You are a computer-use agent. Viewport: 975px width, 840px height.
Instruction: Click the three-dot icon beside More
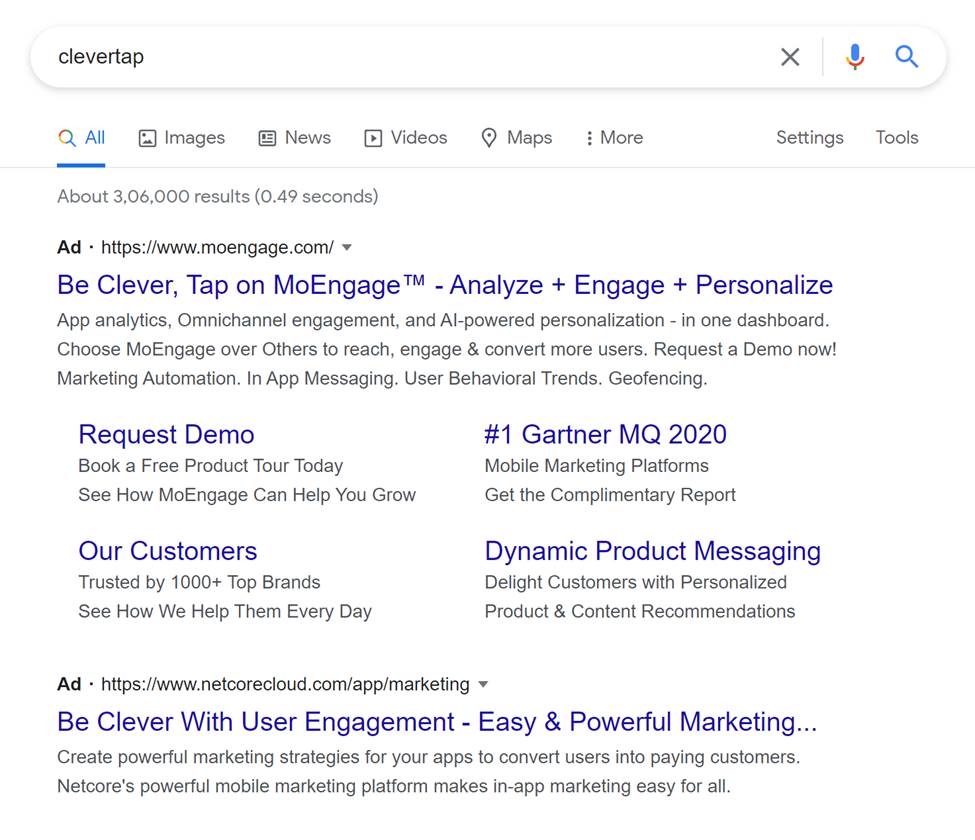click(x=589, y=138)
